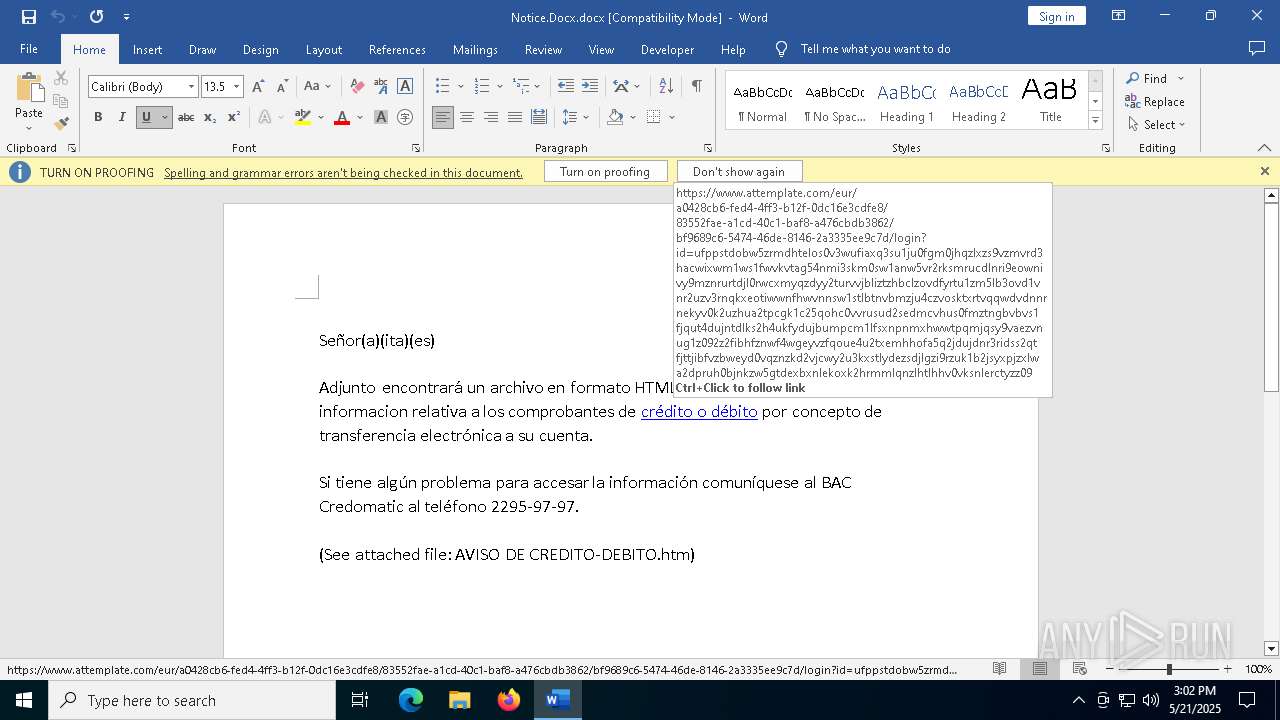Click the Tell me what you want search box
This screenshot has width=1280, height=720.
(875, 49)
